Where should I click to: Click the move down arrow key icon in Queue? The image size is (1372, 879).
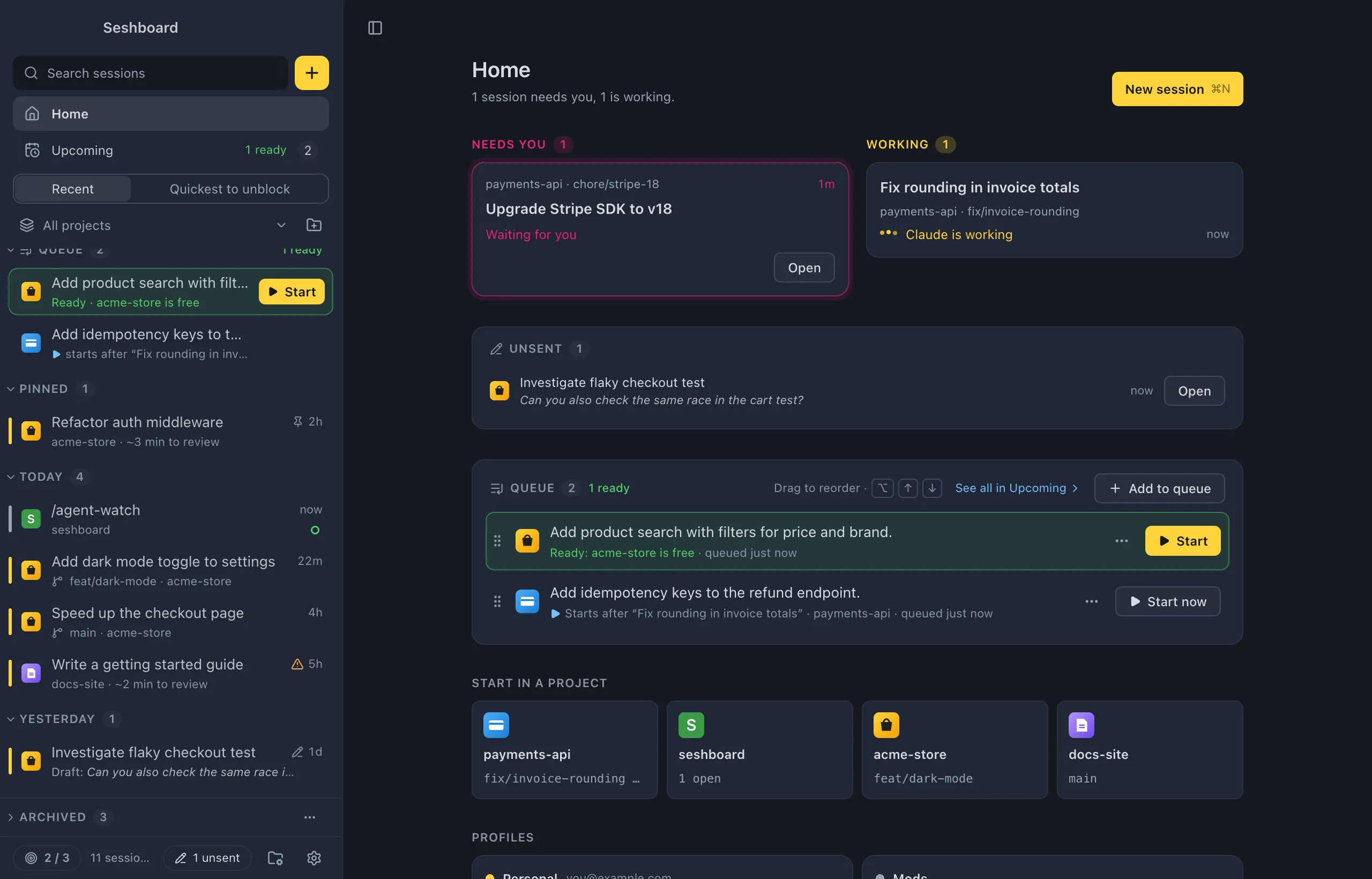(x=932, y=488)
